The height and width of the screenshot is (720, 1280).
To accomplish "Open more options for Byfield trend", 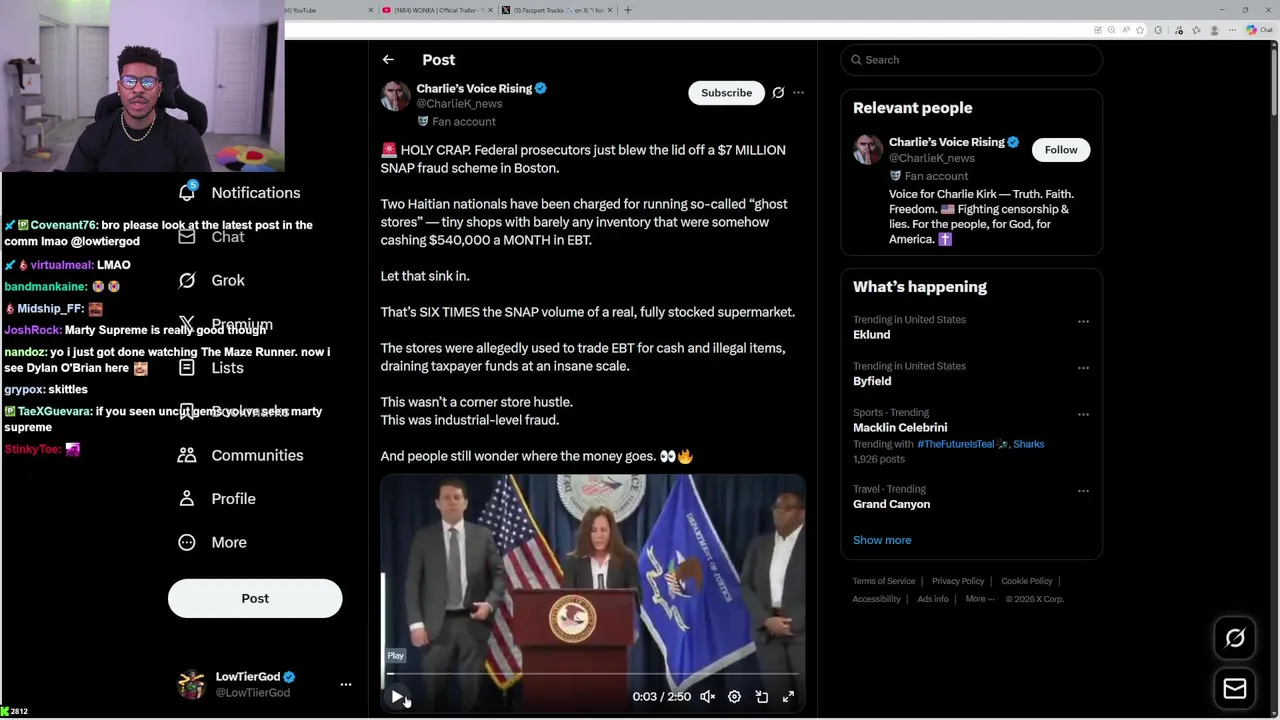I will [1083, 368].
